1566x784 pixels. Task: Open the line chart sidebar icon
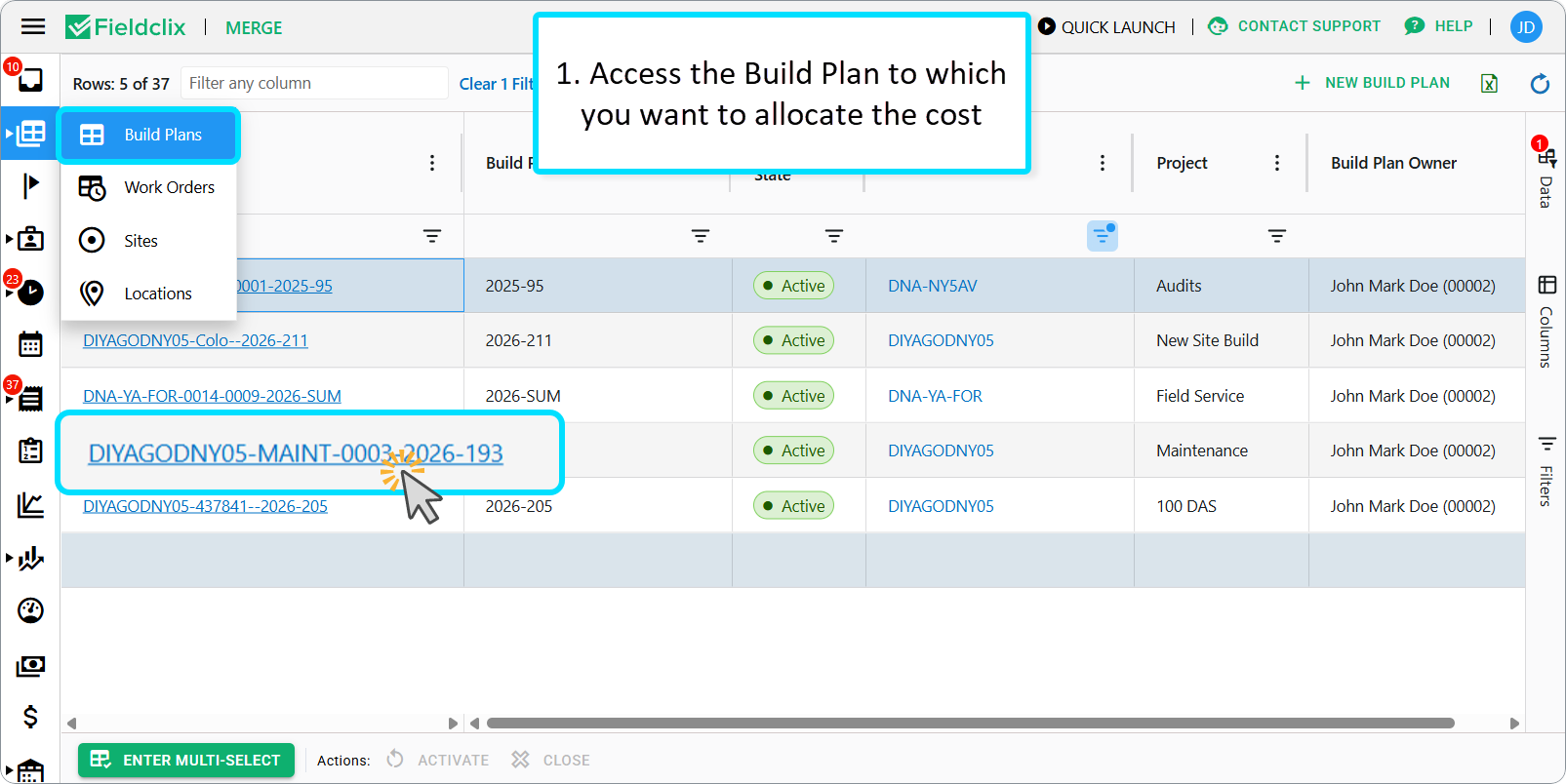31,504
